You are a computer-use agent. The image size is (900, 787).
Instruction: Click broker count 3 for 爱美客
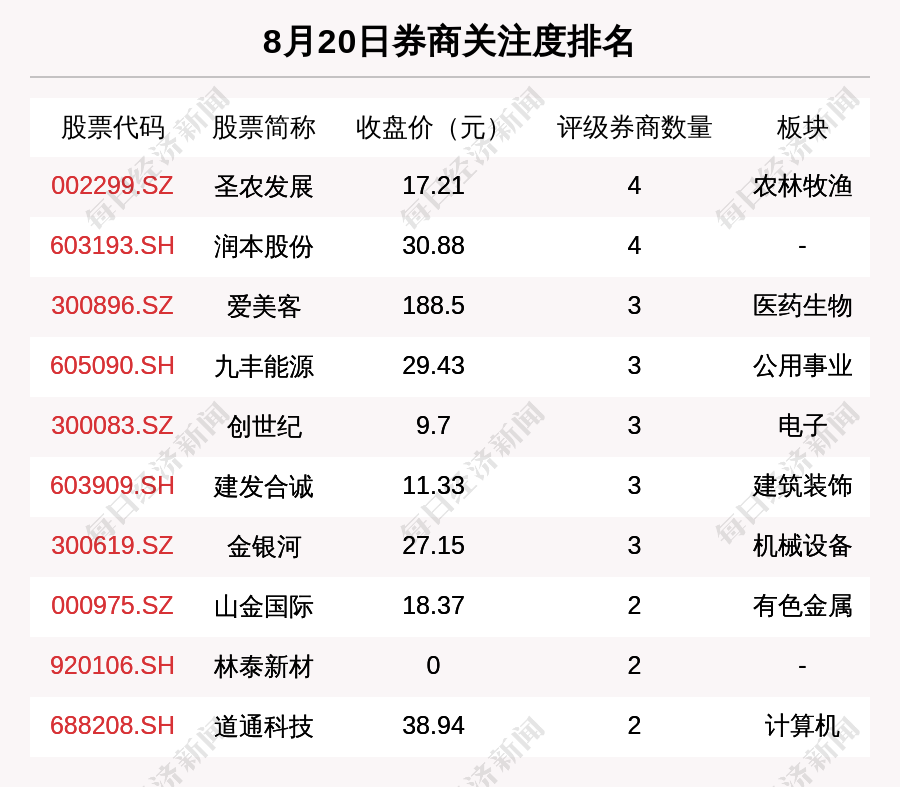[634, 305]
